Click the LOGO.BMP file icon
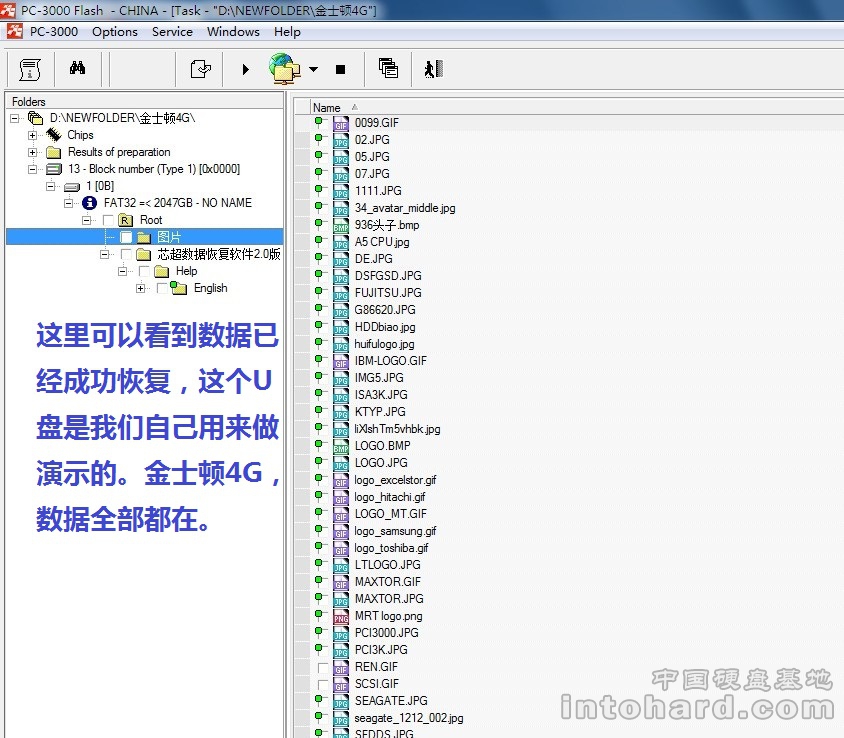This screenshot has width=844, height=738. [x=341, y=447]
